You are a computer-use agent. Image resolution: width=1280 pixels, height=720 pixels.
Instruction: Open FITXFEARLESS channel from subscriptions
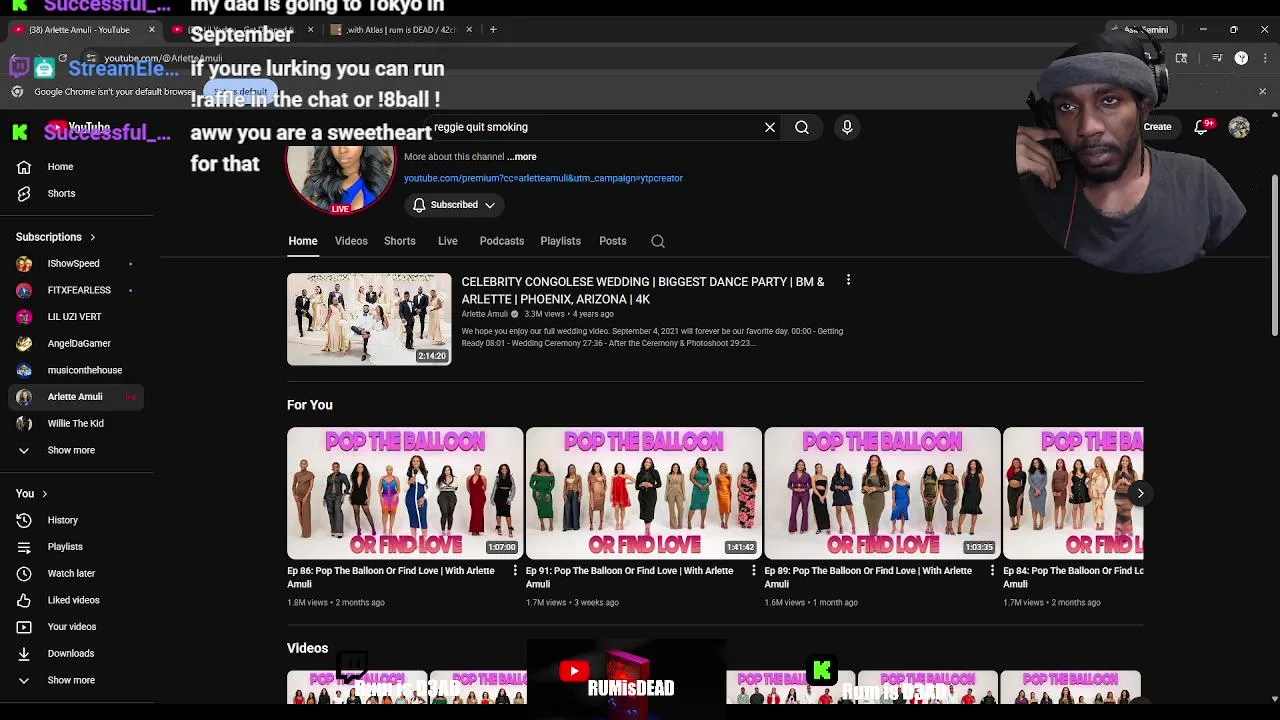[x=79, y=290]
